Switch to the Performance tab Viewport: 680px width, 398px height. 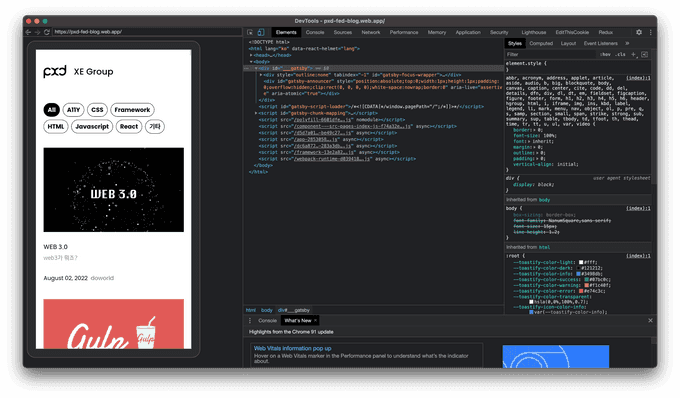pyautogui.click(x=404, y=33)
